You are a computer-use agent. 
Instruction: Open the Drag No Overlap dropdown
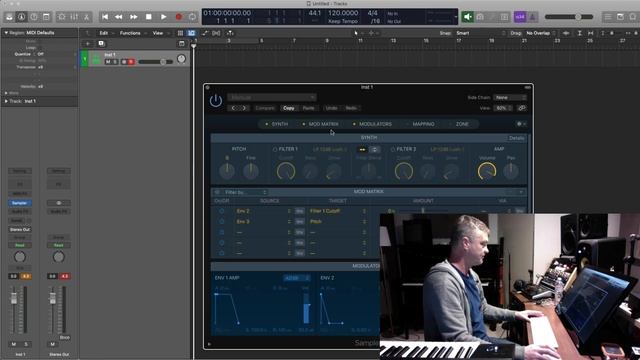(540, 33)
